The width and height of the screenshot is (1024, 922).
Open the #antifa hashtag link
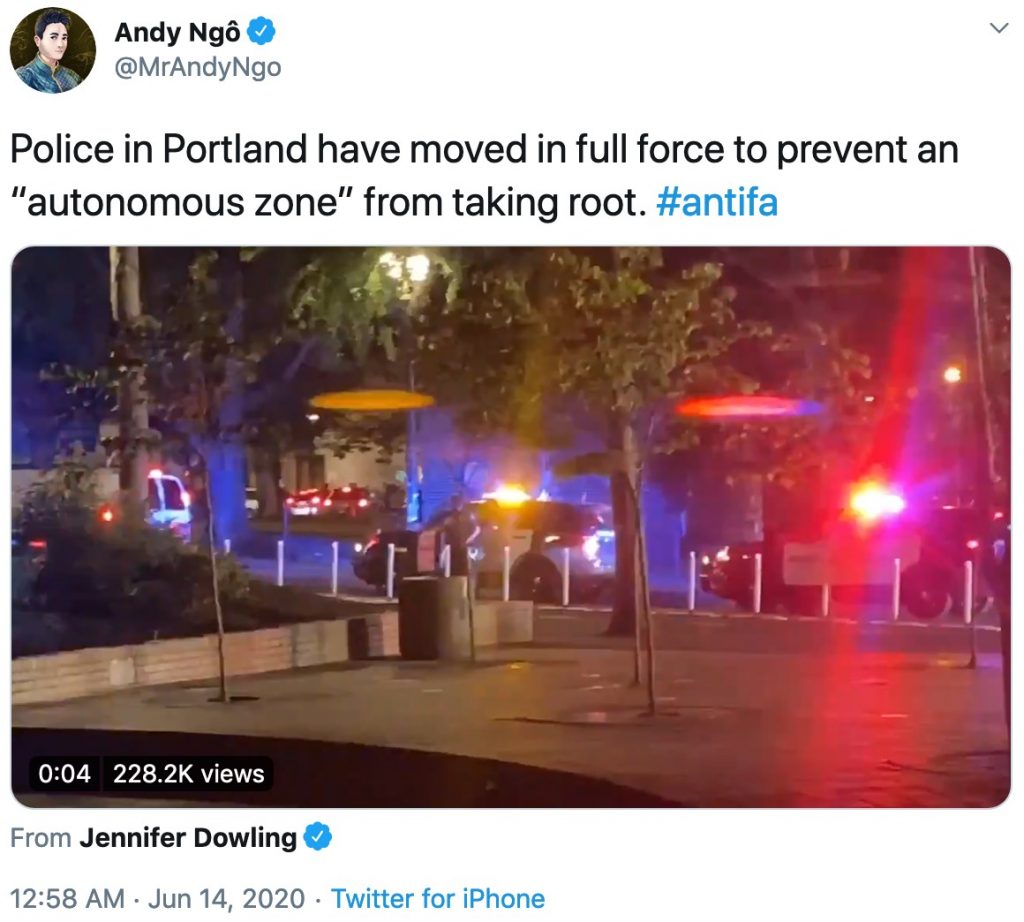pos(717,202)
